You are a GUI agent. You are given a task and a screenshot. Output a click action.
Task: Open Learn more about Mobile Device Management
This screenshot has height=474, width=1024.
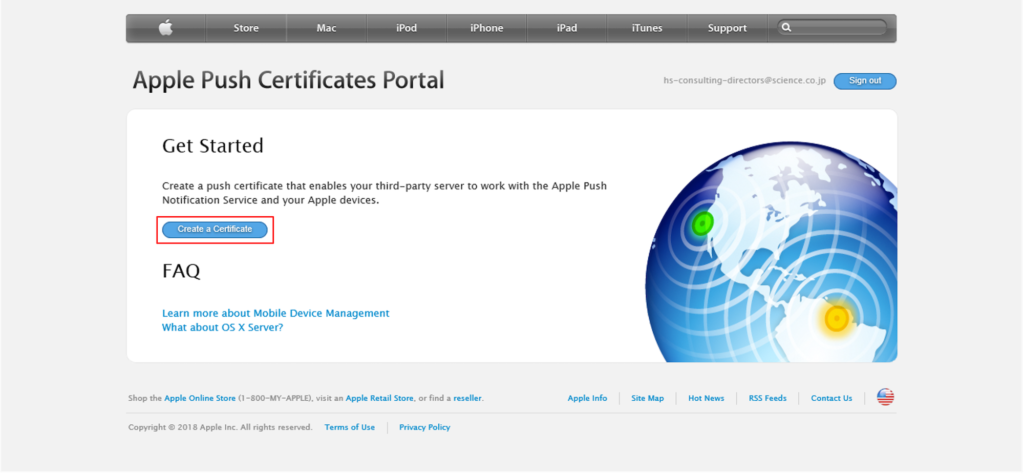275,313
